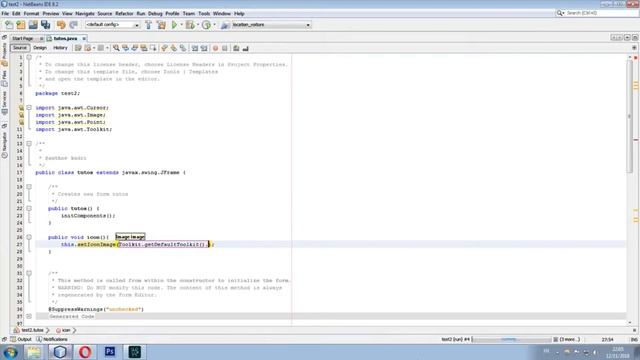Click the Undo toolbar icon
The width and height of the screenshot is (640, 360).
pos(61,25)
